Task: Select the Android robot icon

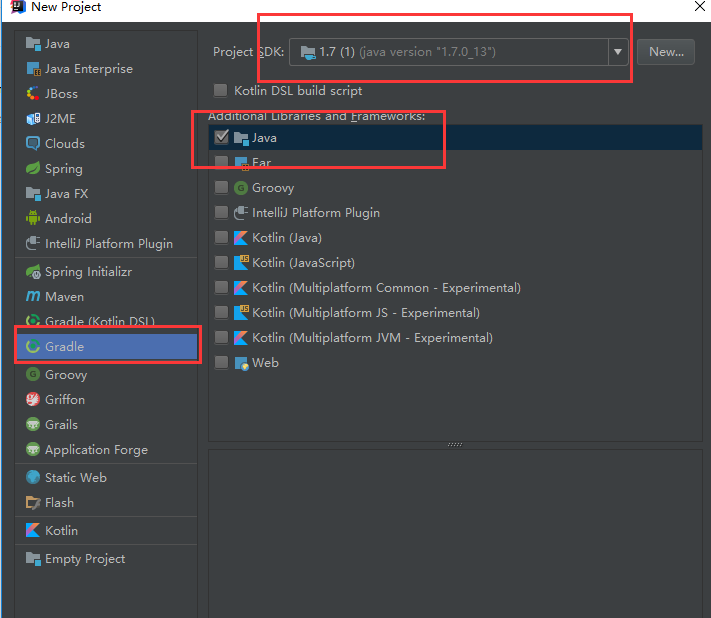Action: (33, 219)
